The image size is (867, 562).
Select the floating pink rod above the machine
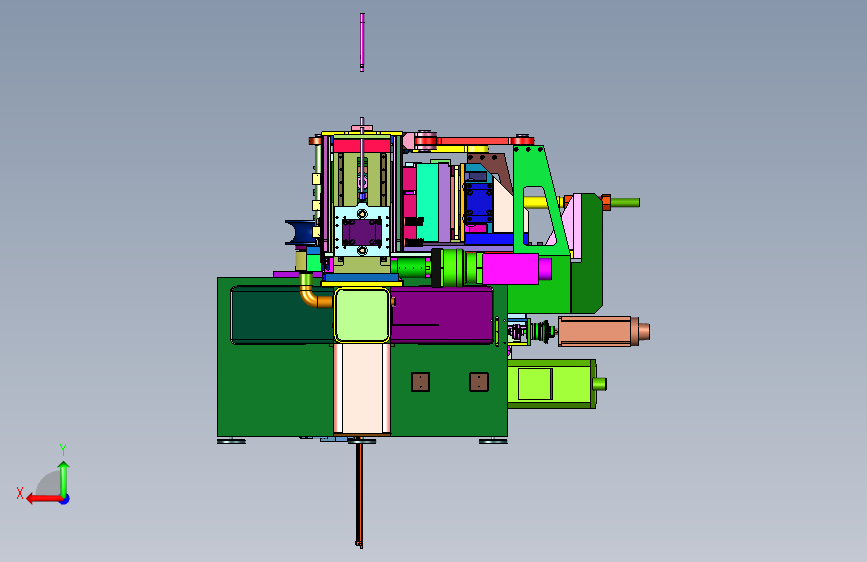pos(362,42)
